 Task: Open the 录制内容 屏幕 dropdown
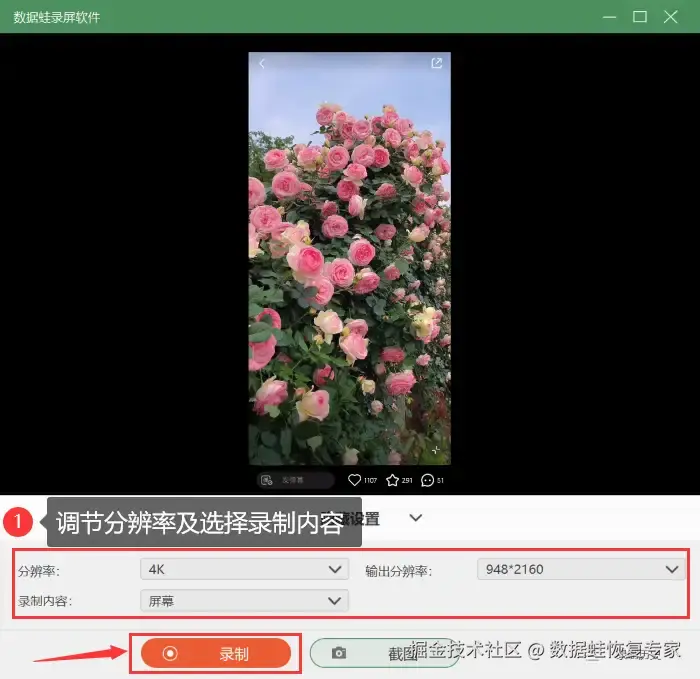[244, 601]
